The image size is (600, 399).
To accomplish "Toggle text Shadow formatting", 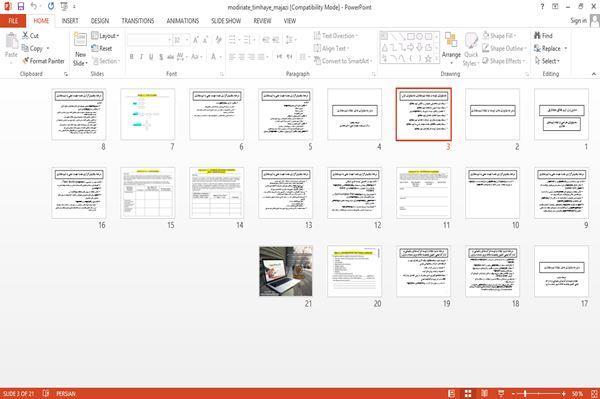I will 161,57.
